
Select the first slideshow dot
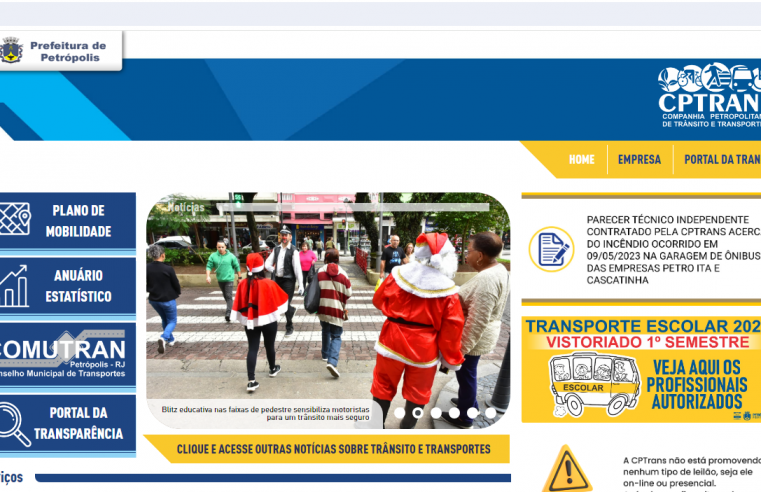pyautogui.click(x=399, y=413)
